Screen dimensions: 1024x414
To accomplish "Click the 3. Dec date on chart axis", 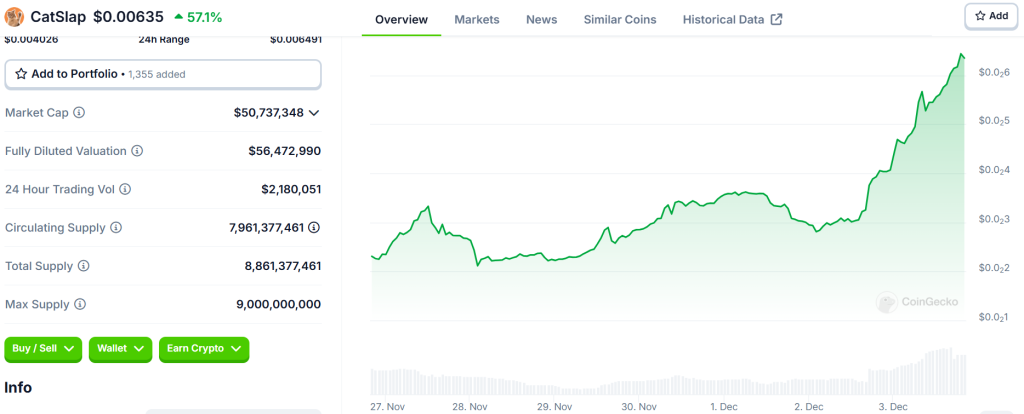I will click(x=893, y=406).
